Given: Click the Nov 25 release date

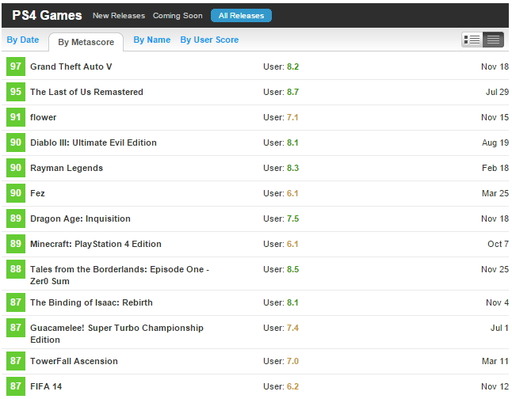Looking at the screenshot, I should tap(495, 269).
